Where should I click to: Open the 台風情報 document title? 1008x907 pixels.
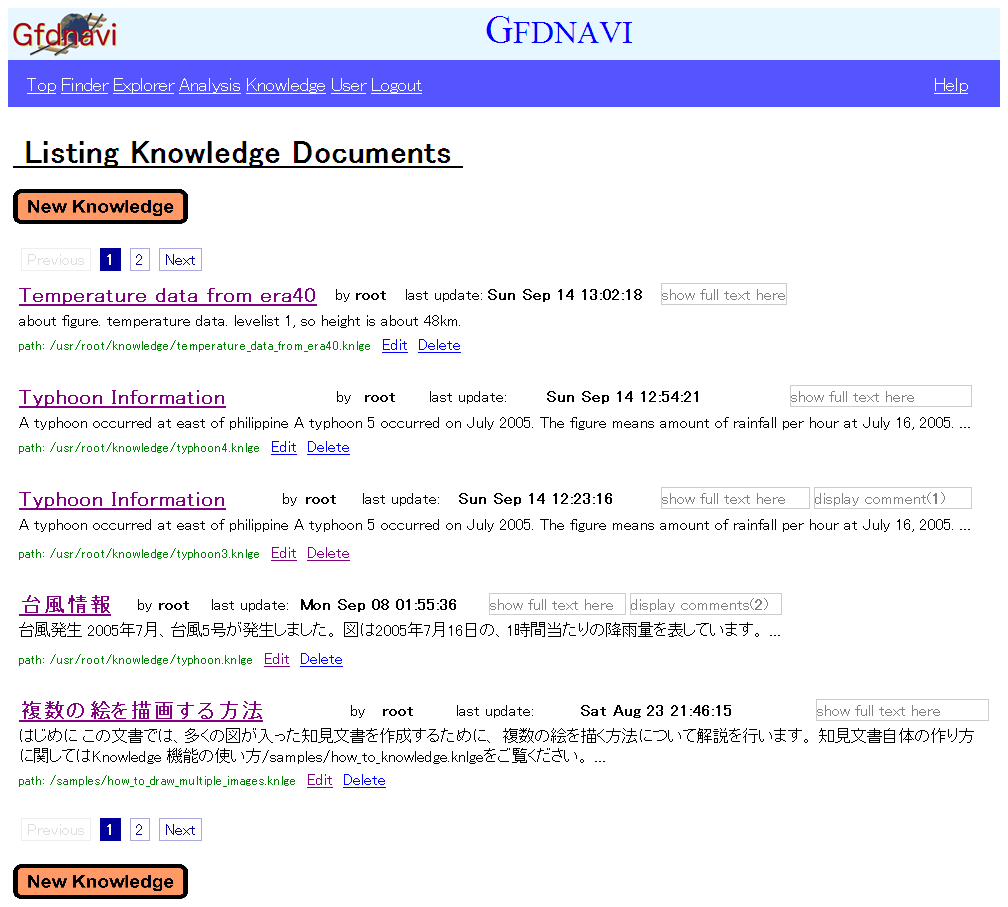pos(66,605)
